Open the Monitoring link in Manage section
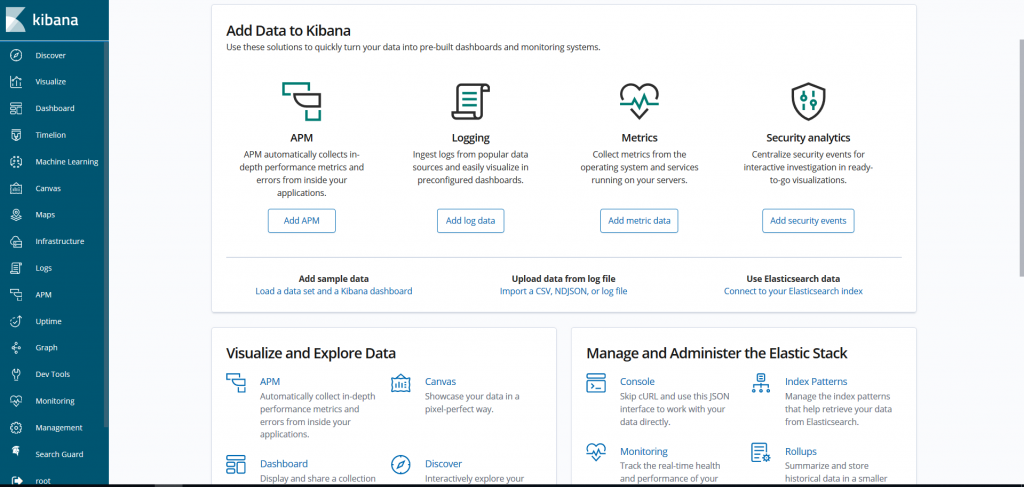The height and width of the screenshot is (487, 1024). [644, 452]
